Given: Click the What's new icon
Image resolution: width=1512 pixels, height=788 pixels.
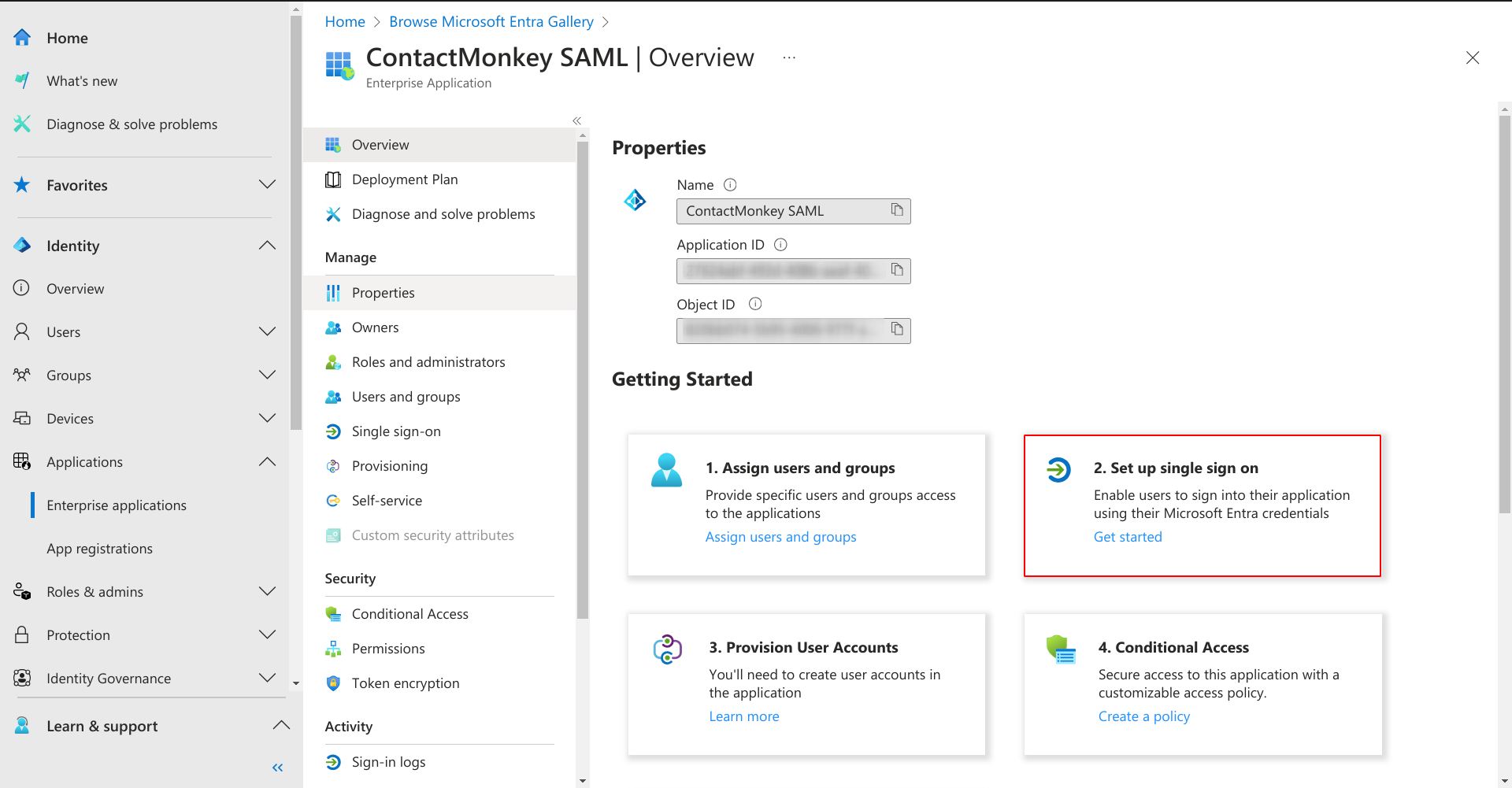Looking at the screenshot, I should 22,81.
